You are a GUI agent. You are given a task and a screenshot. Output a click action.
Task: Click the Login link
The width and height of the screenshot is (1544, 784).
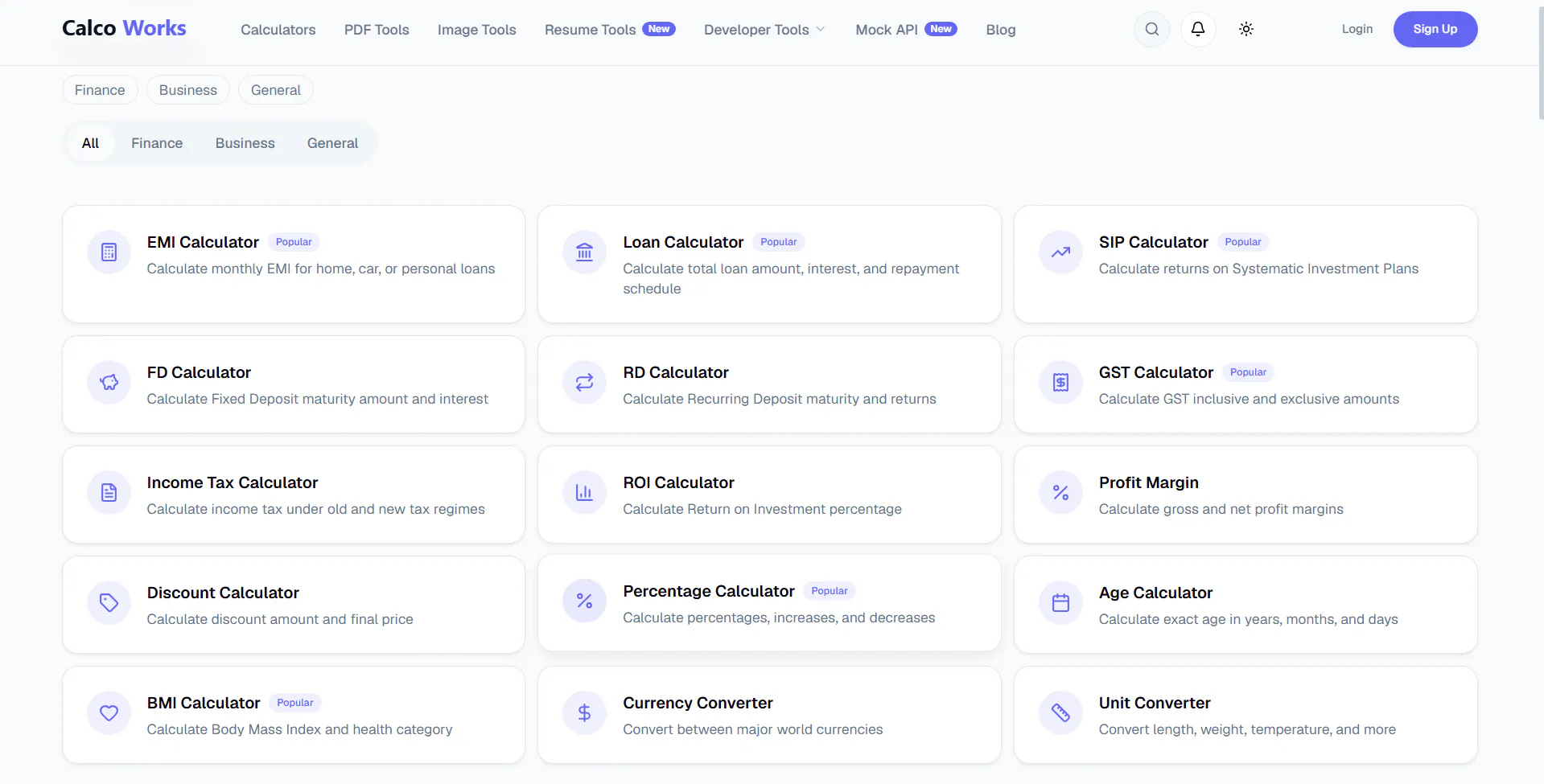pos(1357,29)
